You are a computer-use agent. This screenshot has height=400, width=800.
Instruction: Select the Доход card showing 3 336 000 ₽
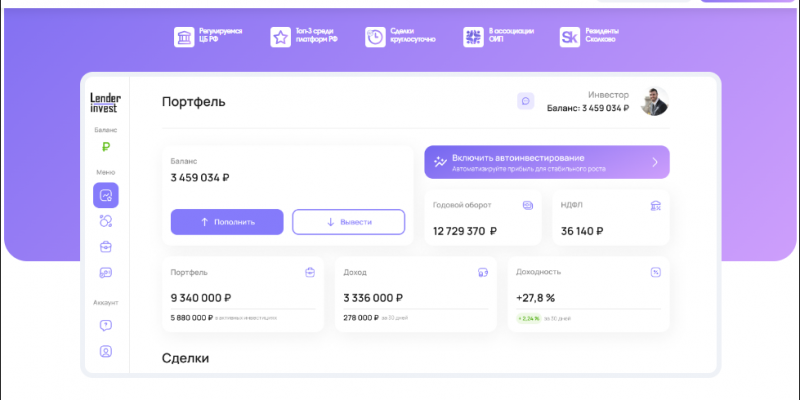pyautogui.click(x=415, y=295)
